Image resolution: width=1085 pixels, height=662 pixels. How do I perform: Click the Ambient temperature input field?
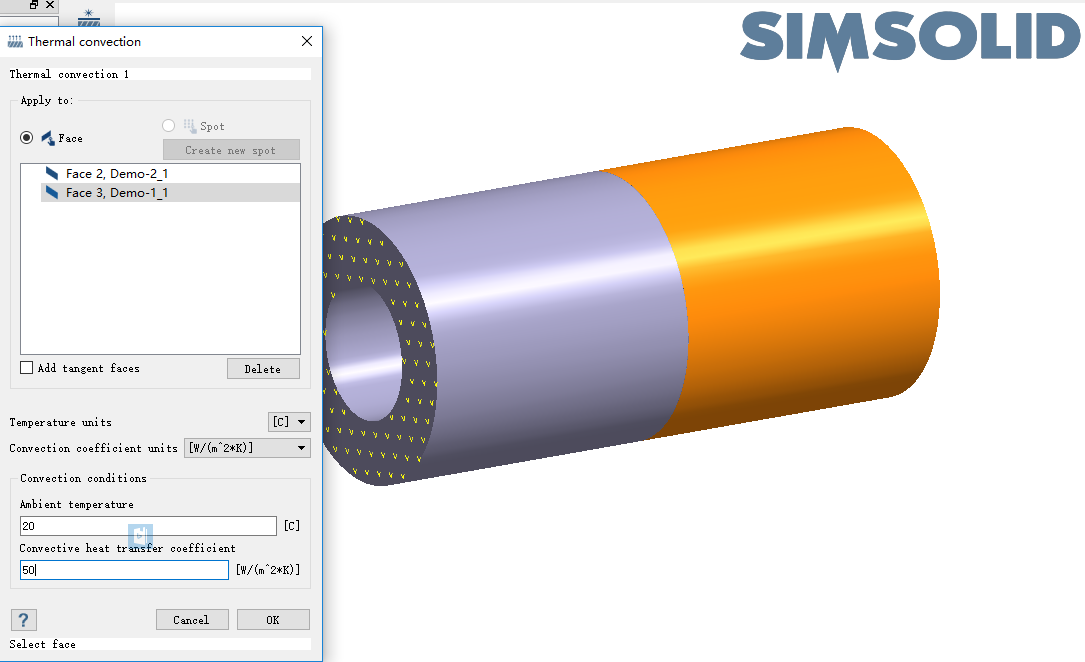(148, 525)
